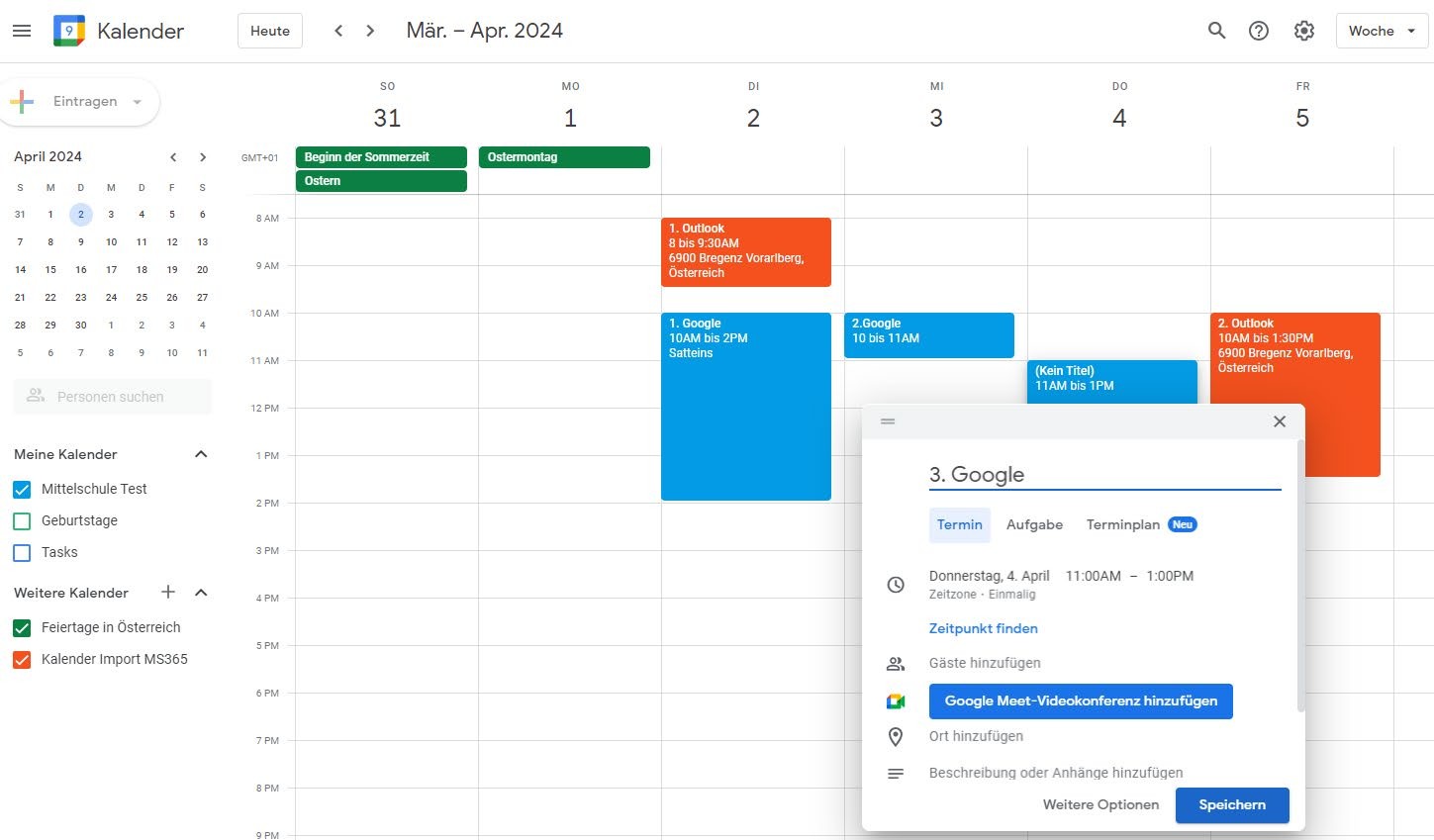Uncheck the Mittelschule Test calendar
1434x840 pixels.
pos(22,489)
